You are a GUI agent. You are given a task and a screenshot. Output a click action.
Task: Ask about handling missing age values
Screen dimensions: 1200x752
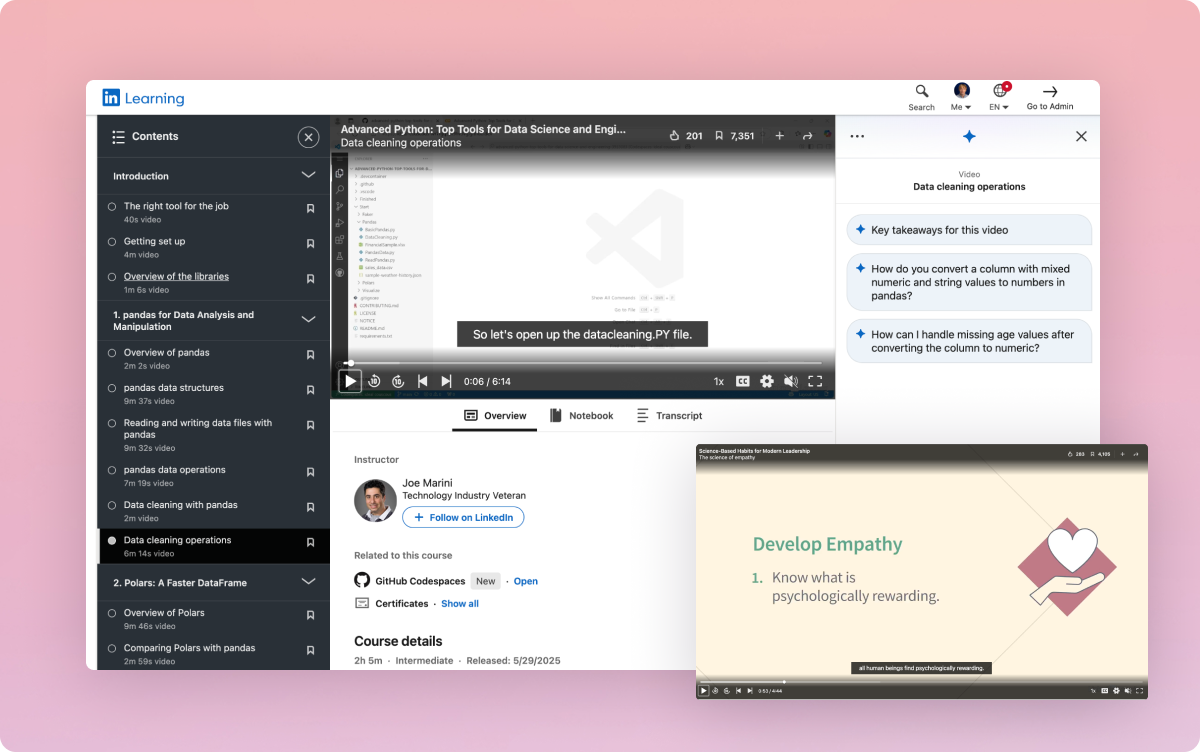tap(969, 341)
